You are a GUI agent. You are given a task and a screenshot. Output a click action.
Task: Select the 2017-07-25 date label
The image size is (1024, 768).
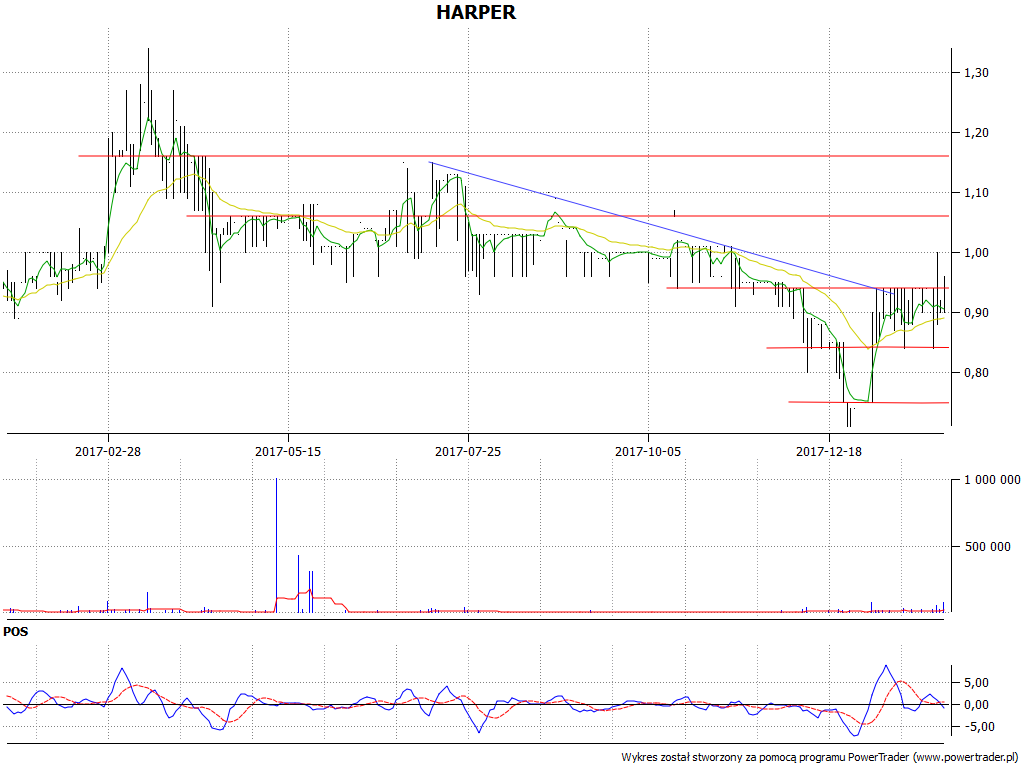tap(468, 451)
